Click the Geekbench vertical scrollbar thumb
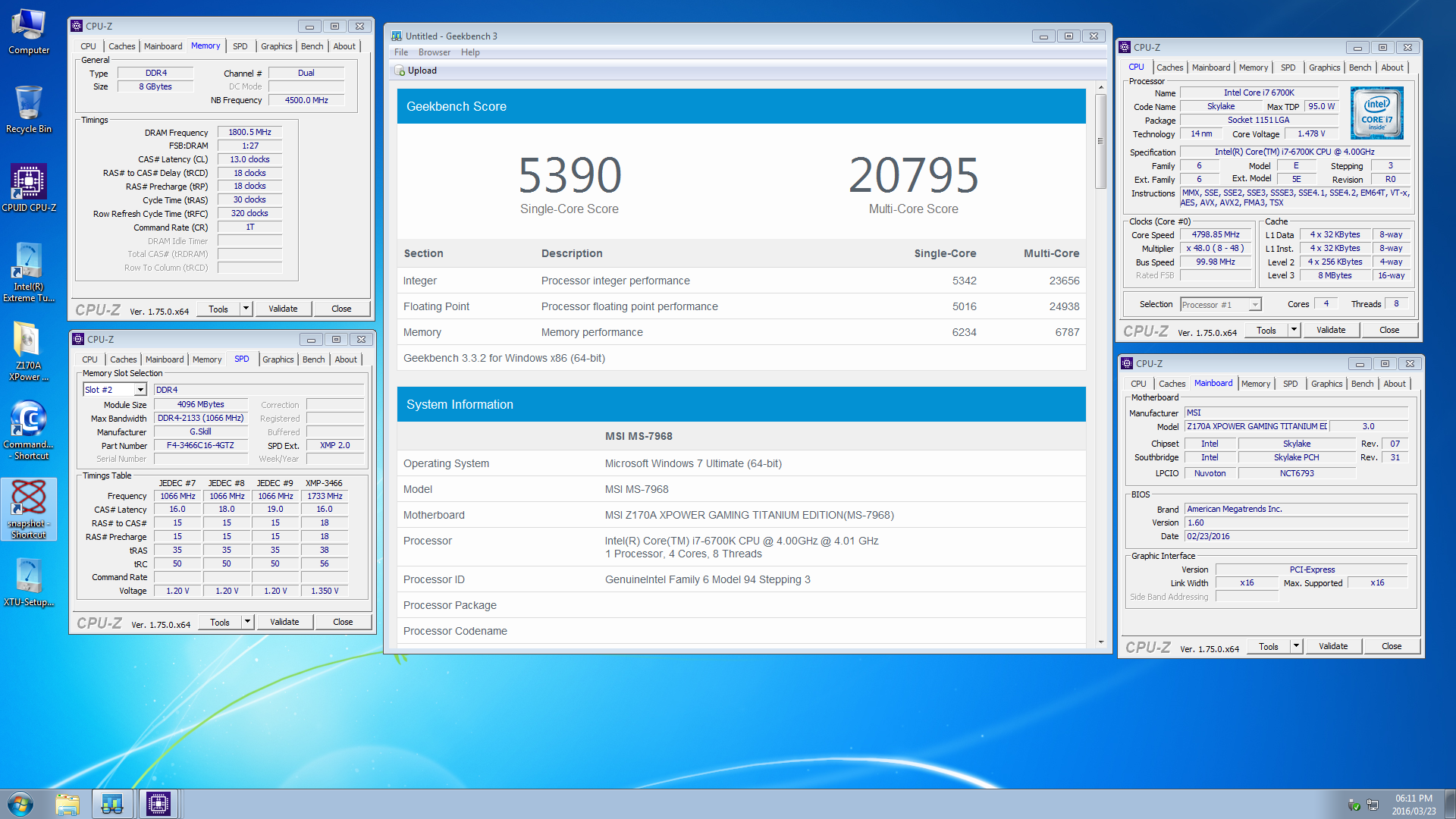1456x819 pixels. [x=1100, y=142]
